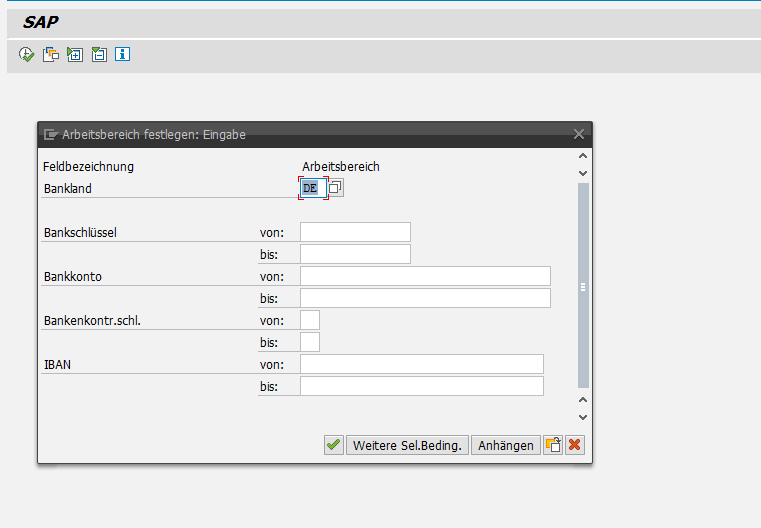Click the Bankenkontr.schl. von input box

click(x=310, y=320)
